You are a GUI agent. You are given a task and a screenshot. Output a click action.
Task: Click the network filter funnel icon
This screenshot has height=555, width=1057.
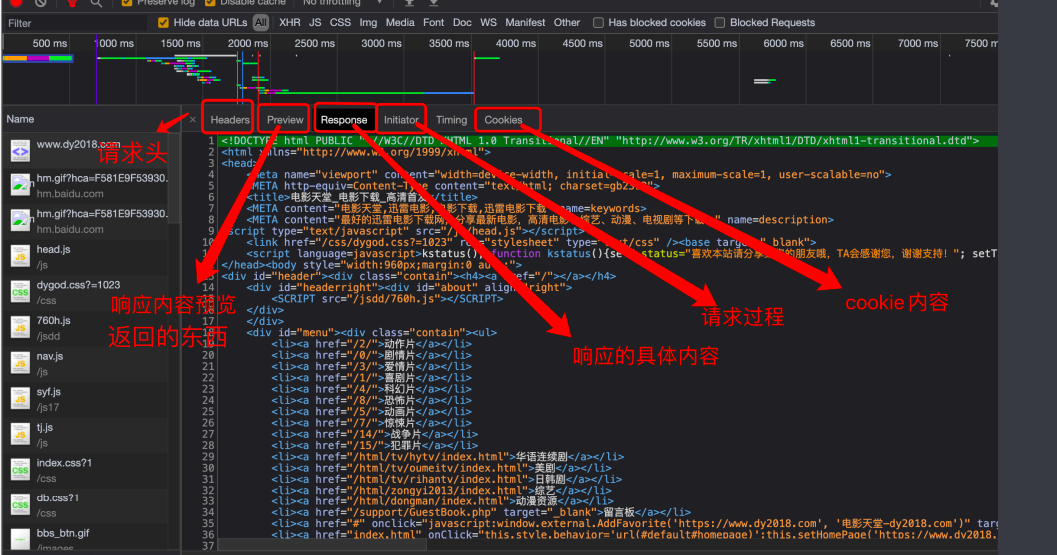click(x=71, y=3)
